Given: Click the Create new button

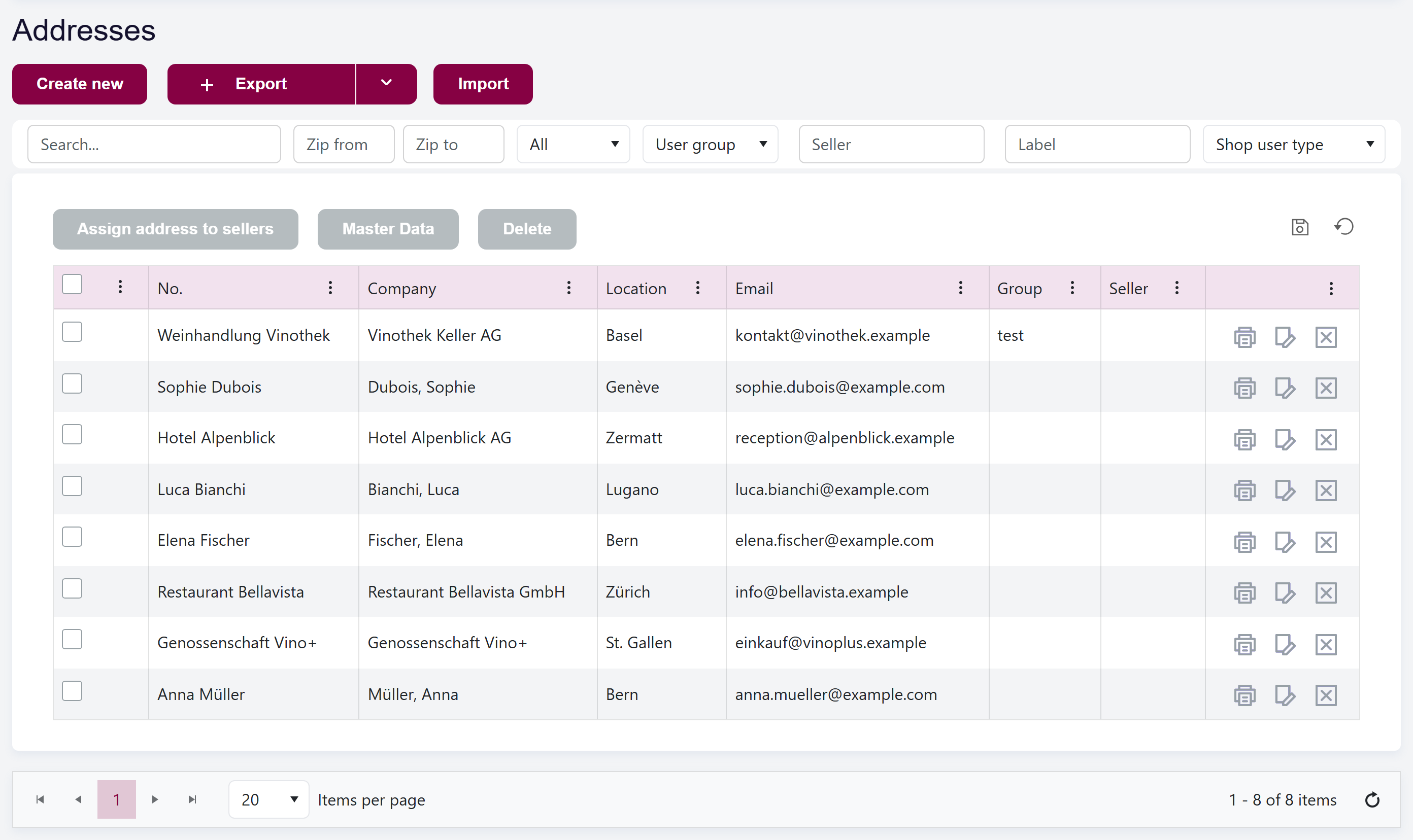Looking at the screenshot, I should point(80,84).
